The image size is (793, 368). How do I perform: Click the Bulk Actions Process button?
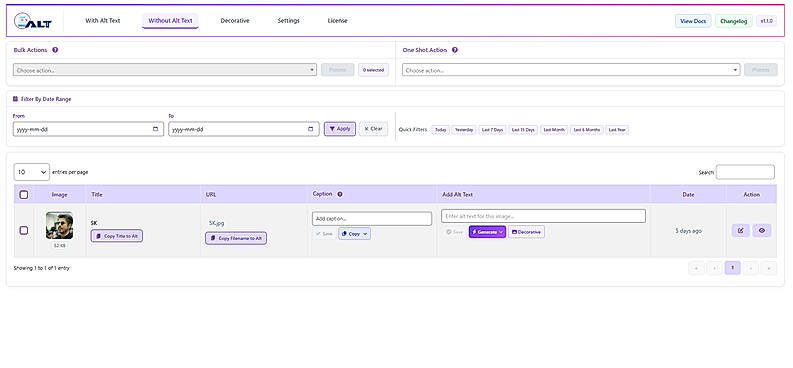pyautogui.click(x=337, y=70)
